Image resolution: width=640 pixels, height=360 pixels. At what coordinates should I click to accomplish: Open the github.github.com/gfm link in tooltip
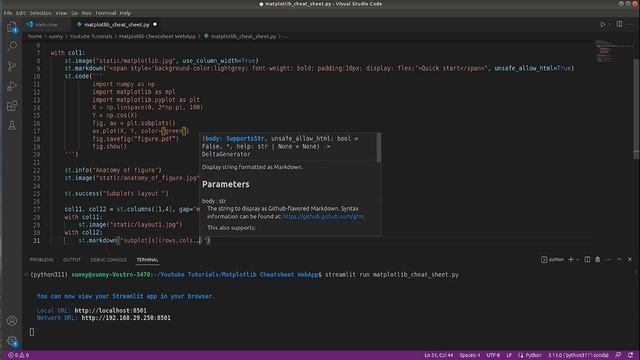[x=323, y=216]
